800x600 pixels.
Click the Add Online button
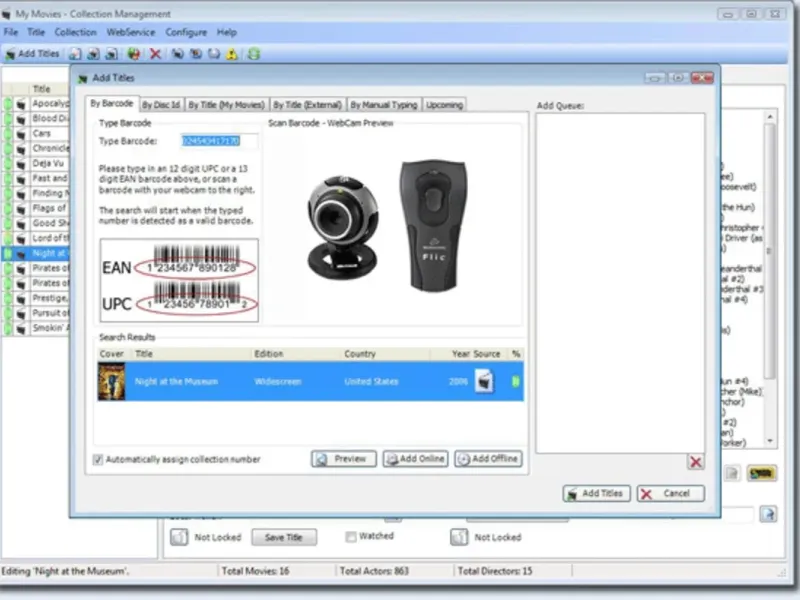pyautogui.click(x=416, y=459)
